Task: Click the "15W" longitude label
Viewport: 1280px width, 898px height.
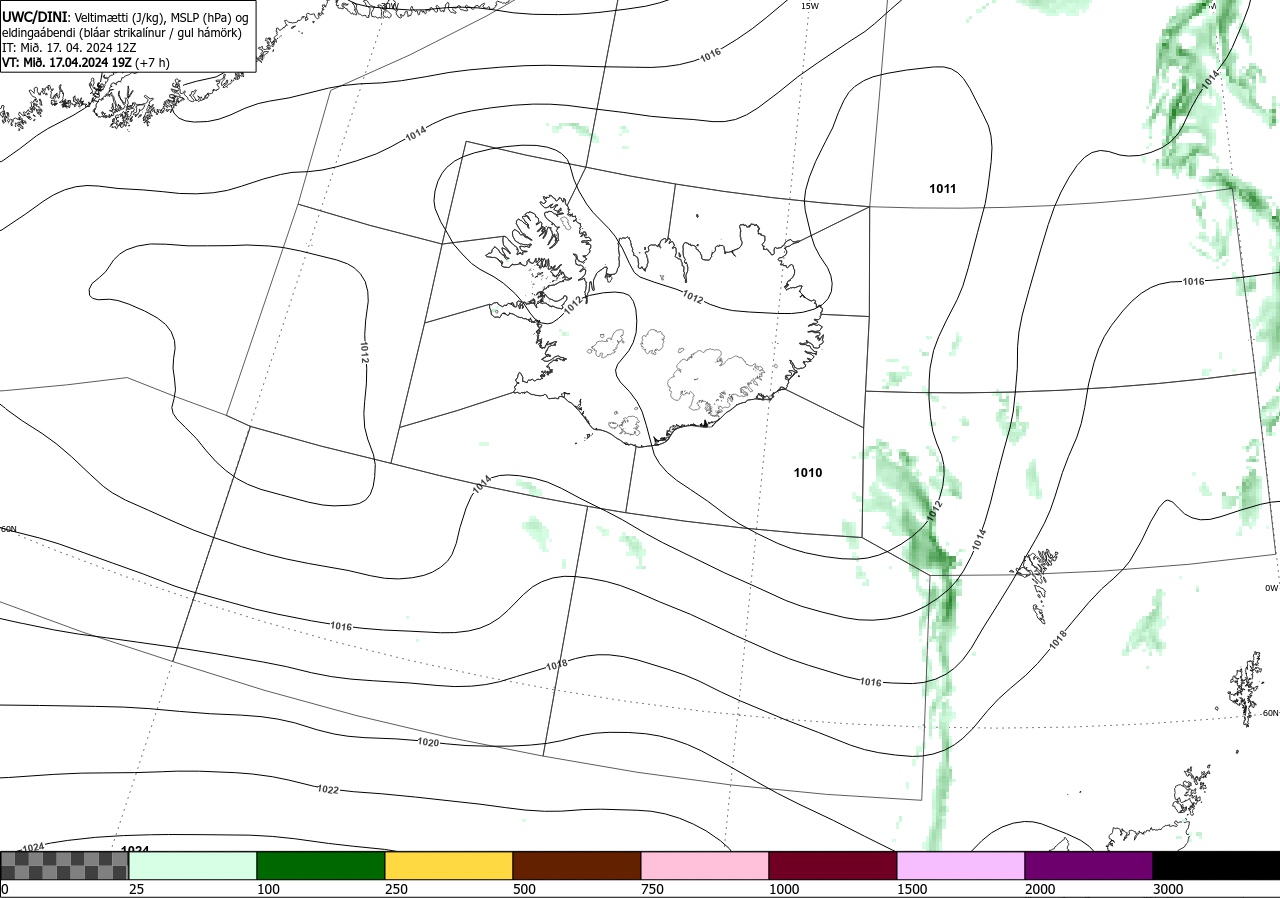Action: (x=810, y=6)
